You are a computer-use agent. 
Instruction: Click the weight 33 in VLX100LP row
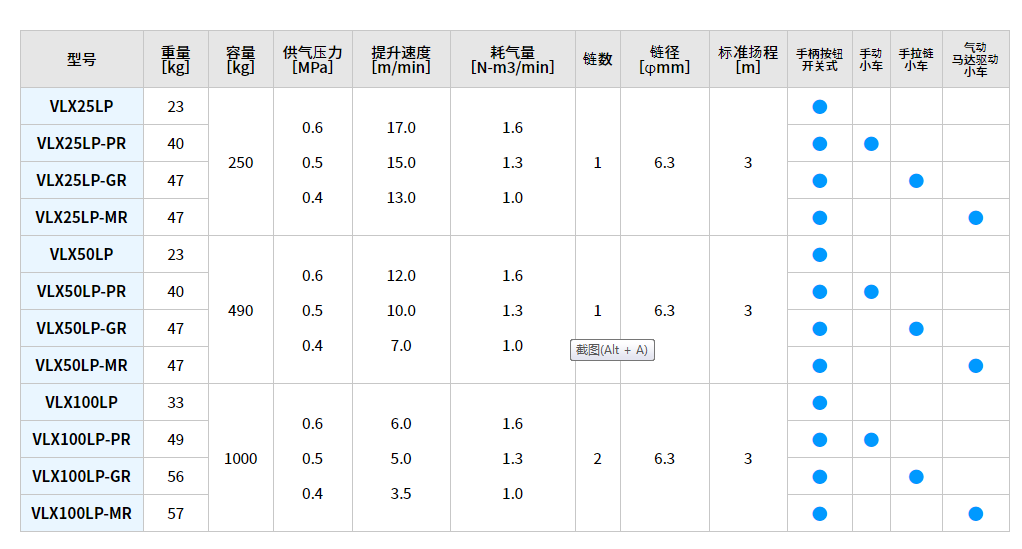176,402
